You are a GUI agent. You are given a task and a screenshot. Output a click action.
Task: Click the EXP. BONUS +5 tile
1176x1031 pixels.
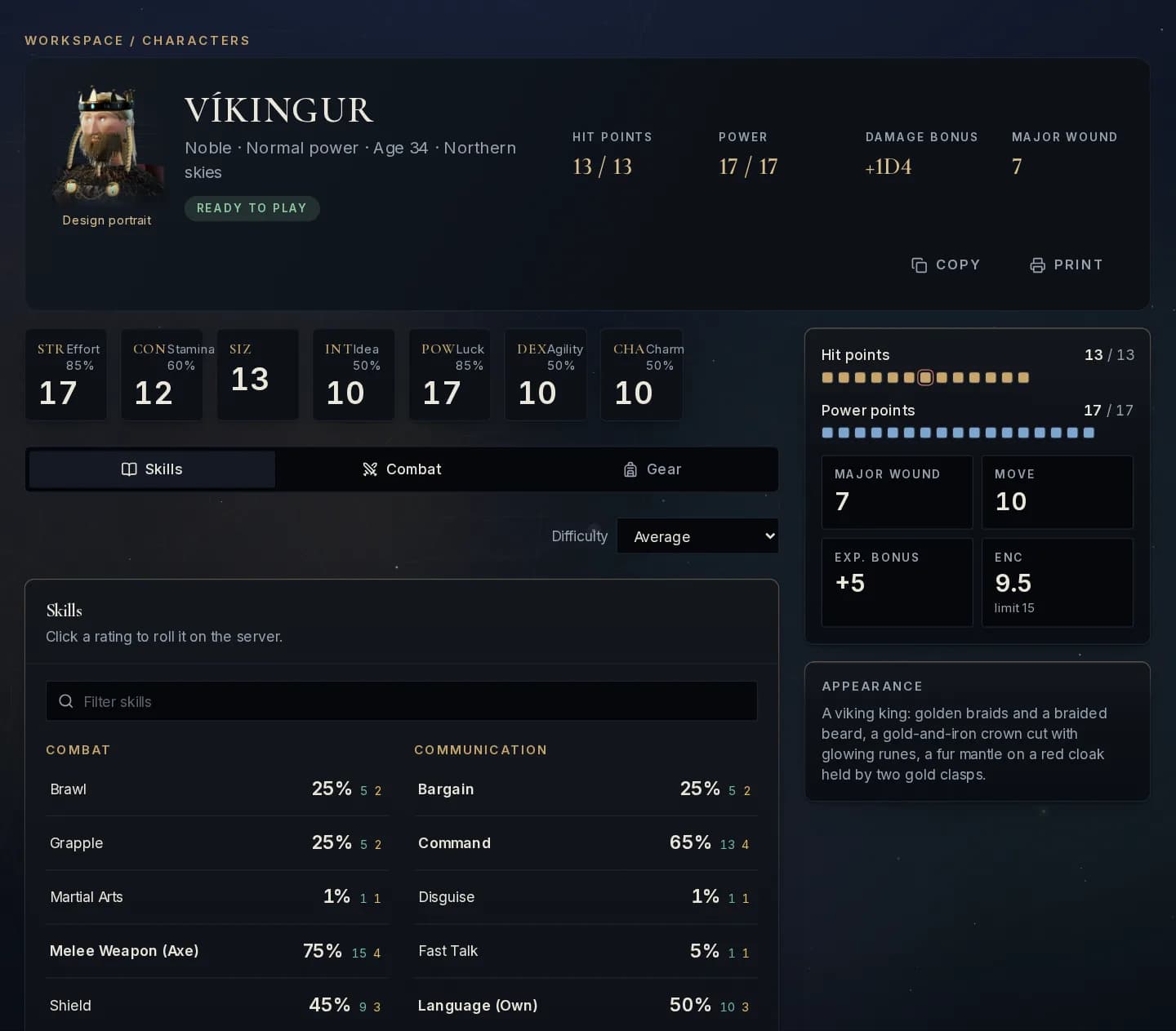coord(897,582)
